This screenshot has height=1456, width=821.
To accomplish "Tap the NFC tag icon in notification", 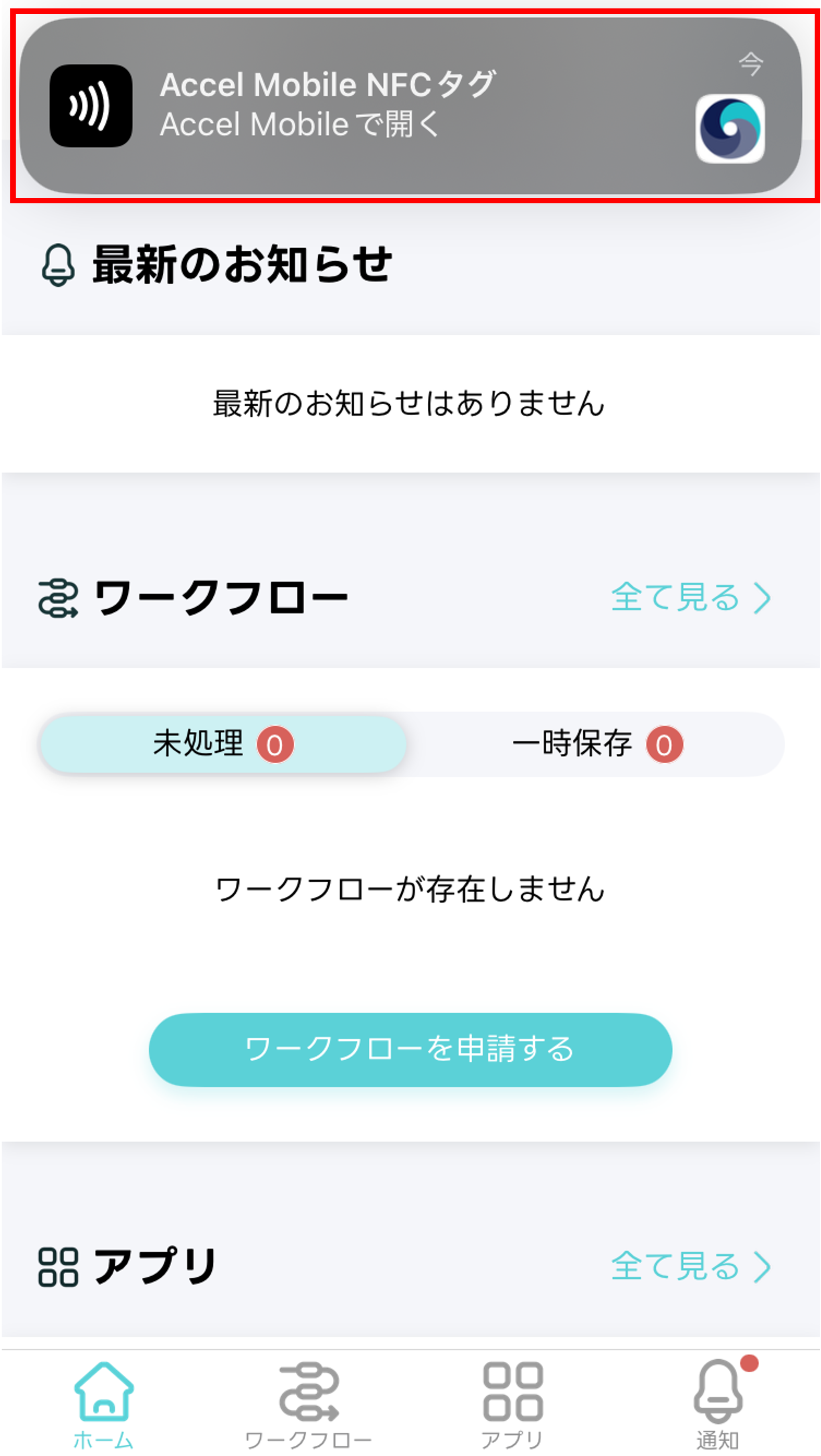I will (x=91, y=106).
